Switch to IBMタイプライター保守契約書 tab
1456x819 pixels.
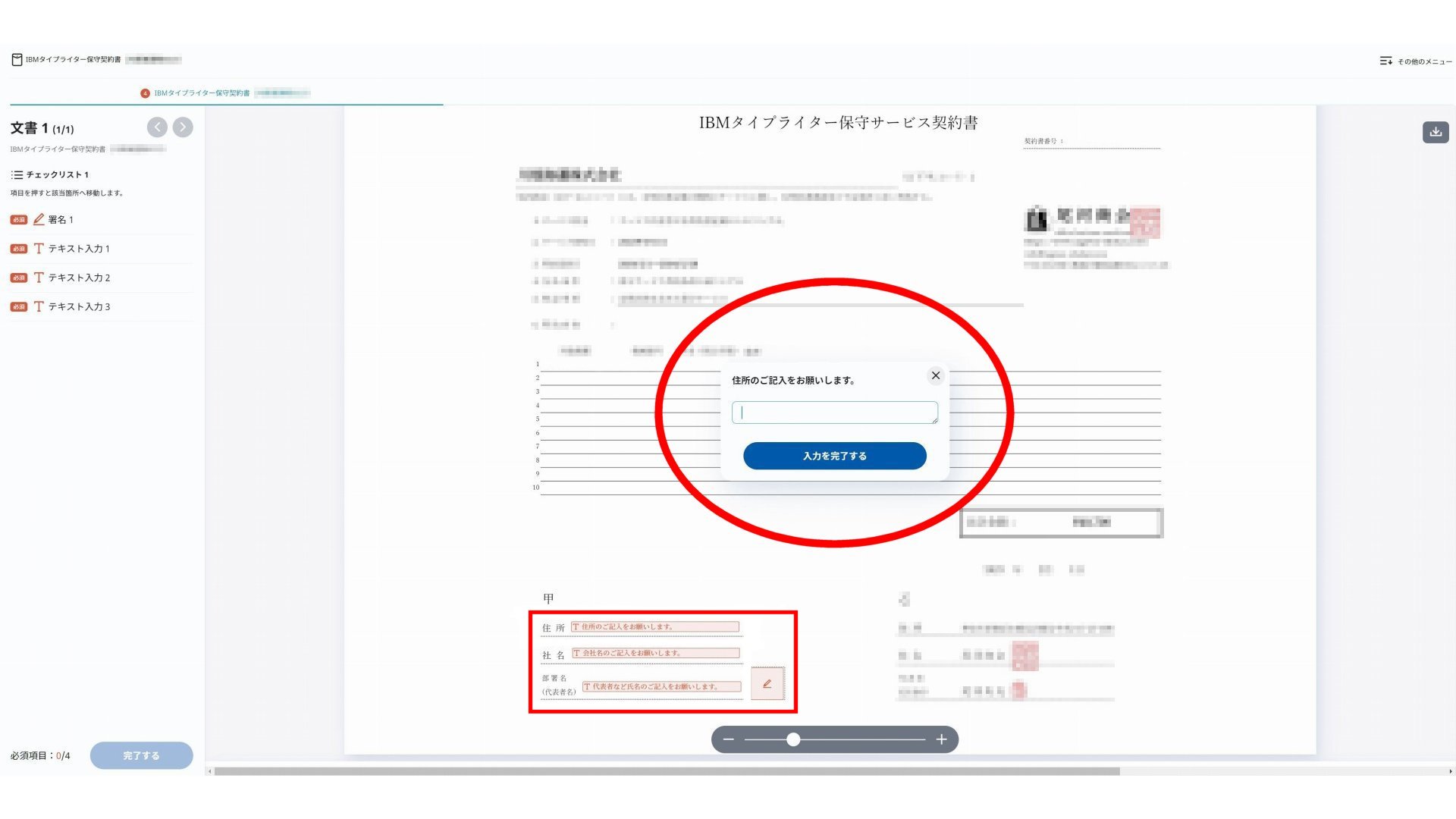202,93
